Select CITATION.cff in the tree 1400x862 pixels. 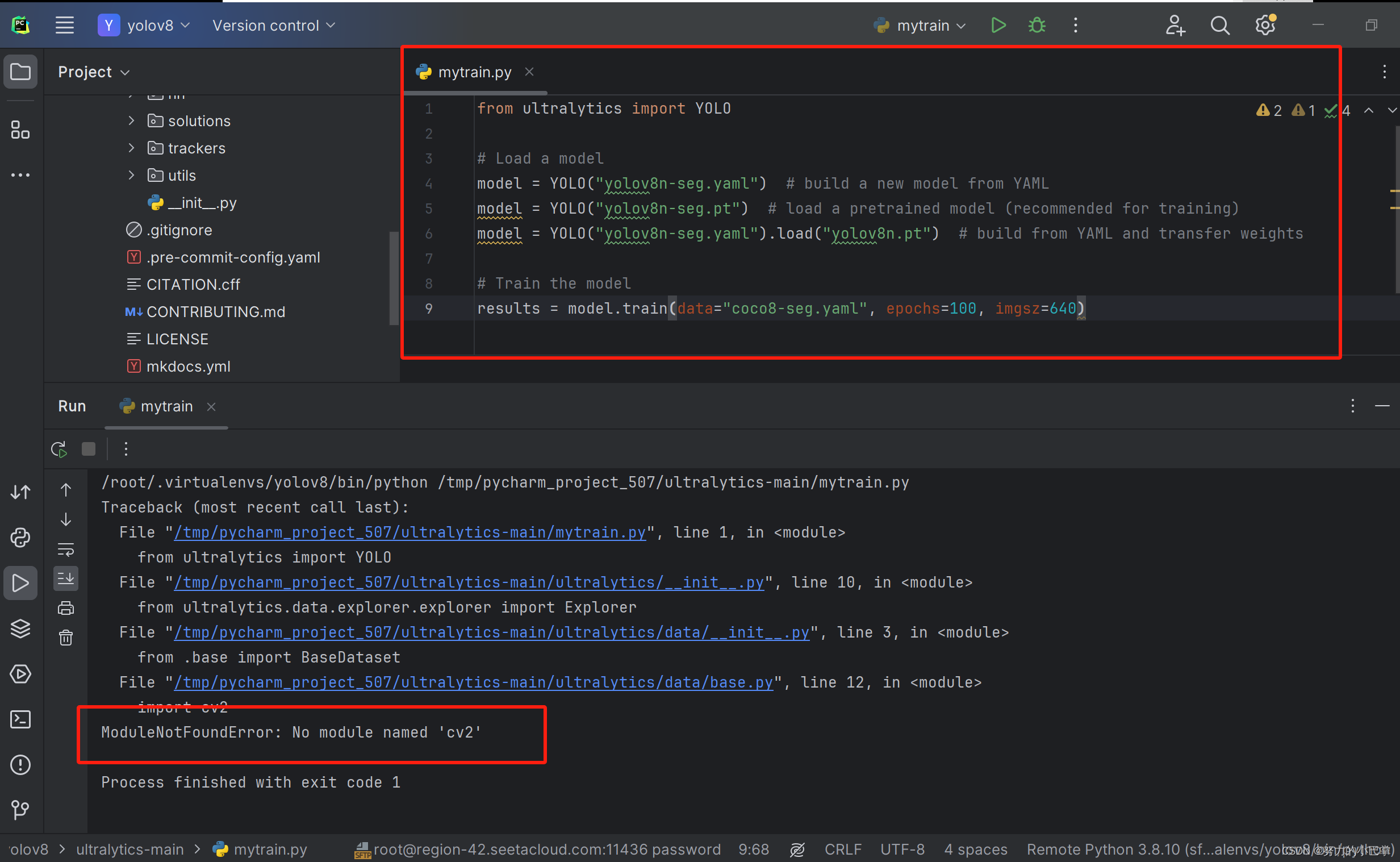(183, 285)
